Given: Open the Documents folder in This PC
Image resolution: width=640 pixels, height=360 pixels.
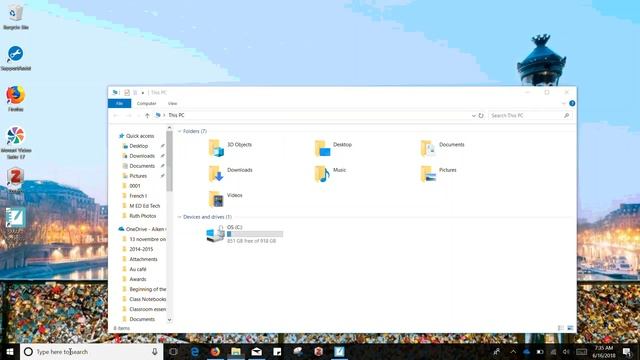Looking at the screenshot, I should pos(442,148).
